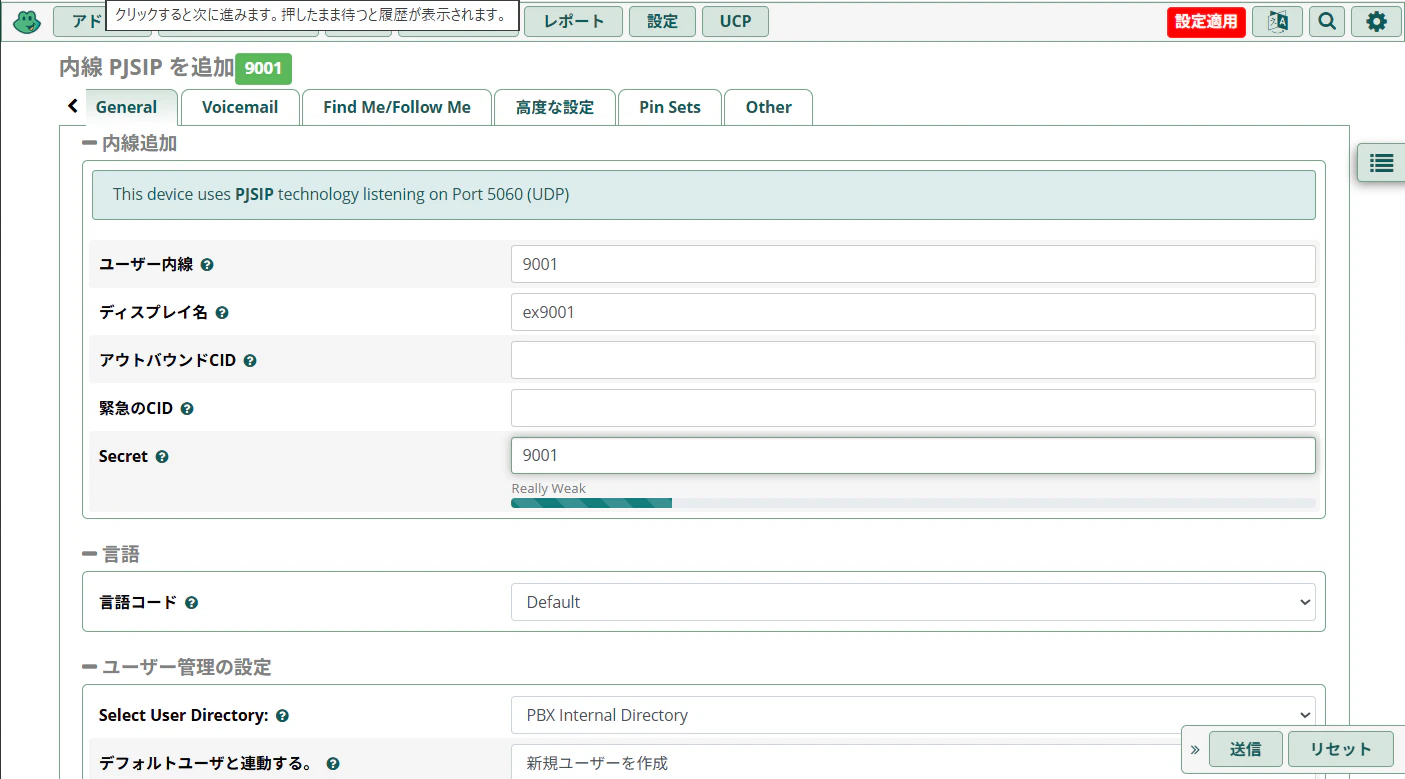
Task: Open the 言語コード Default dropdown
Action: [913, 602]
